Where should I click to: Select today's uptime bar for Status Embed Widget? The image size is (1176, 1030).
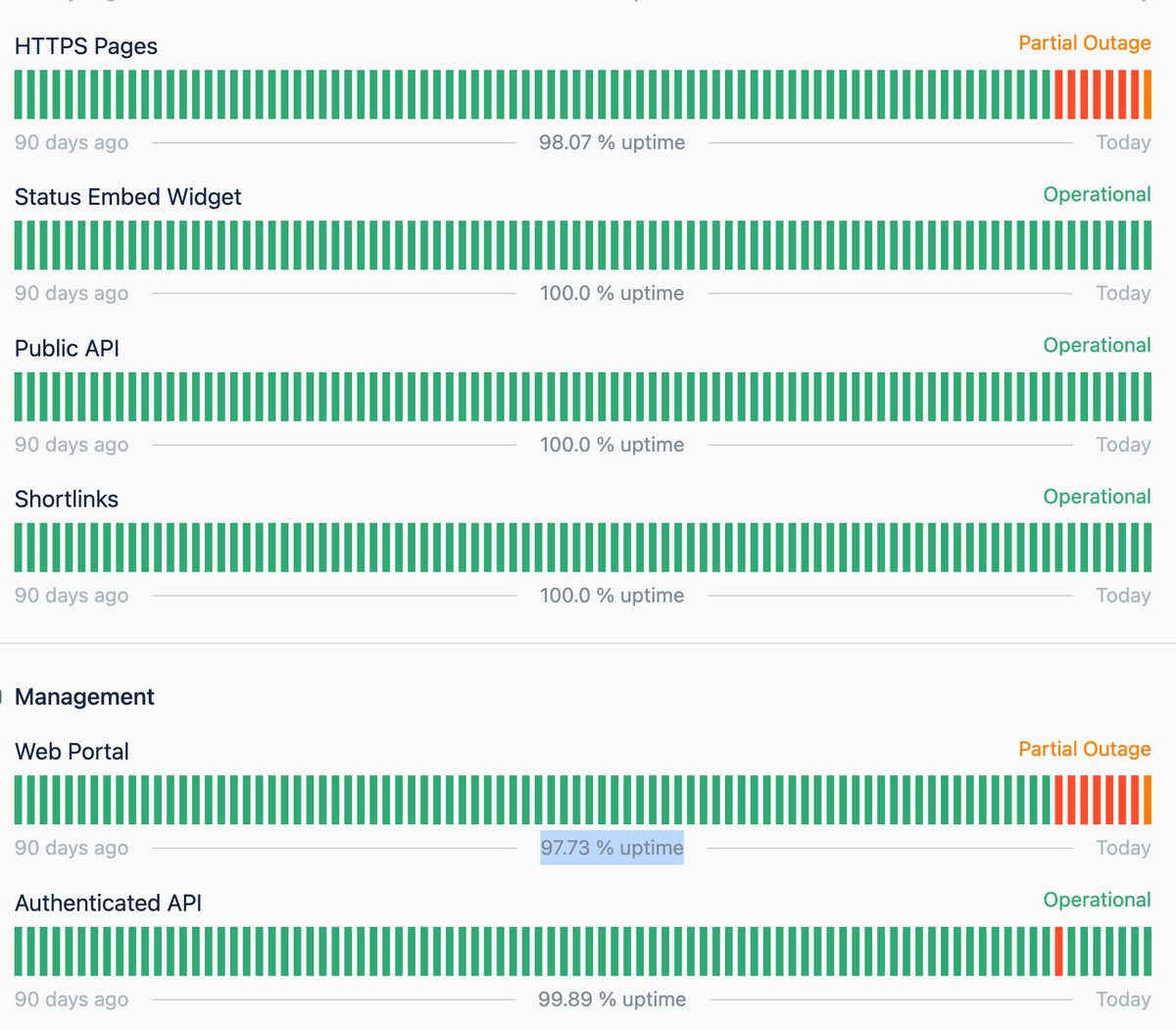(1147, 245)
